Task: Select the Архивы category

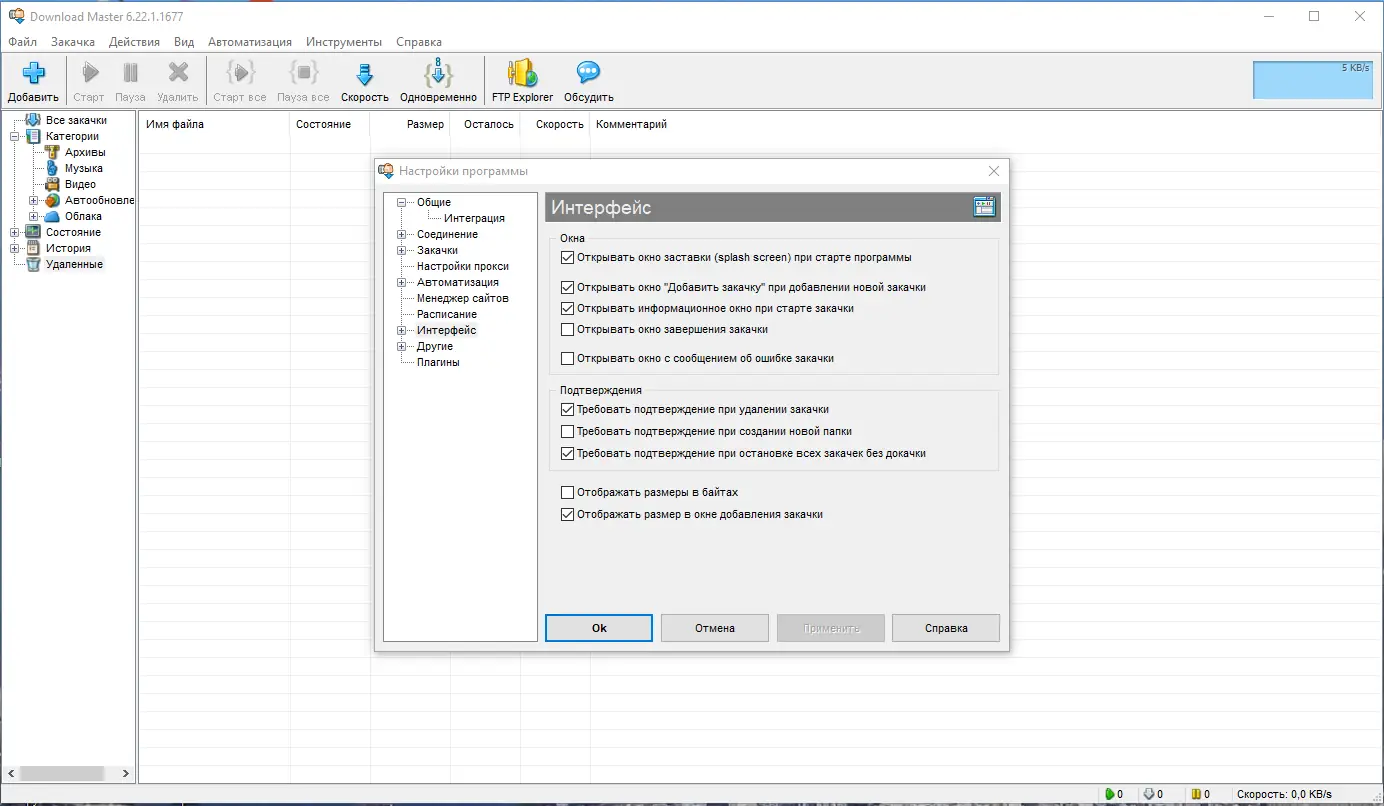Action: (85, 152)
